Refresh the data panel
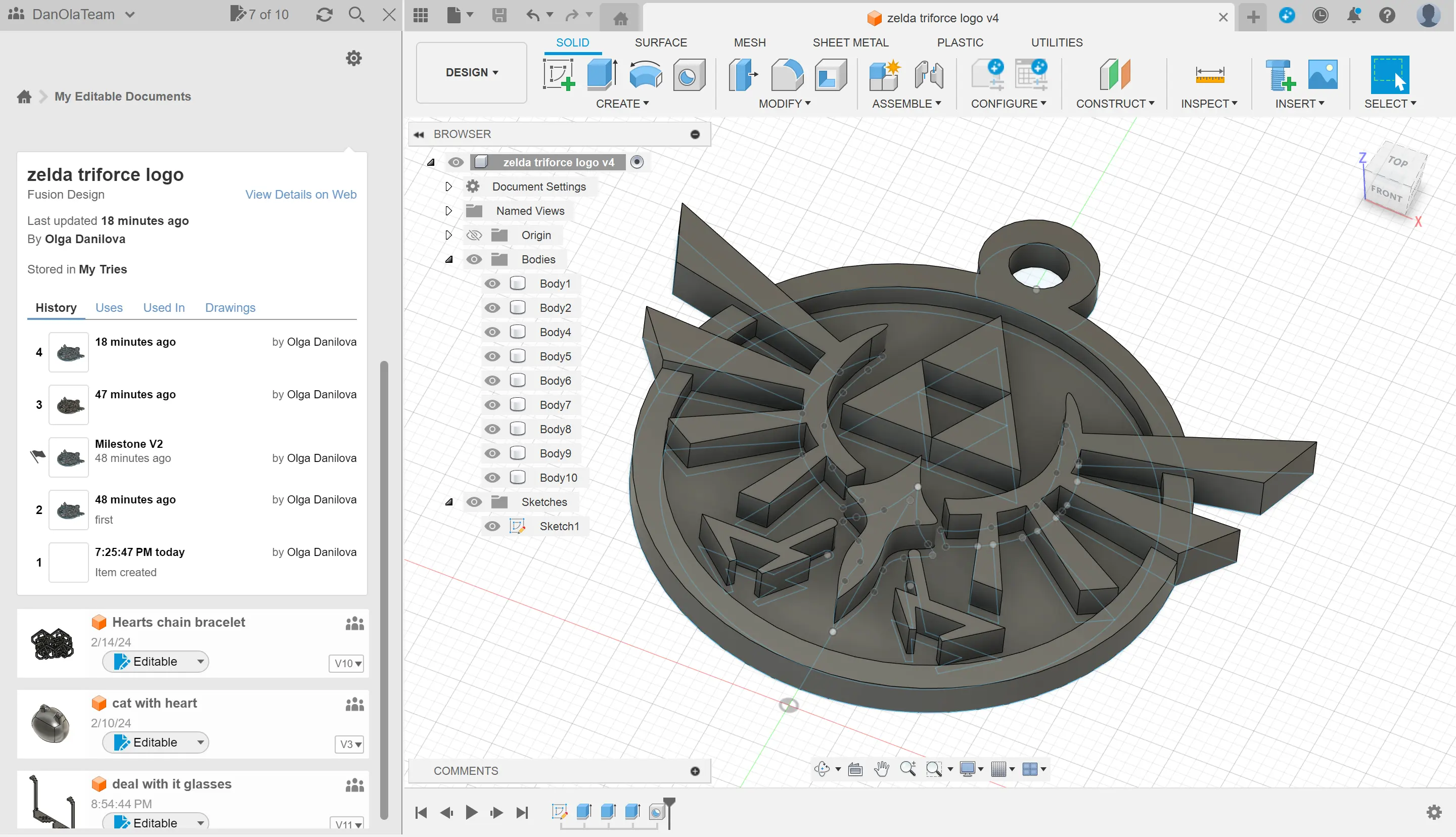 pos(324,15)
